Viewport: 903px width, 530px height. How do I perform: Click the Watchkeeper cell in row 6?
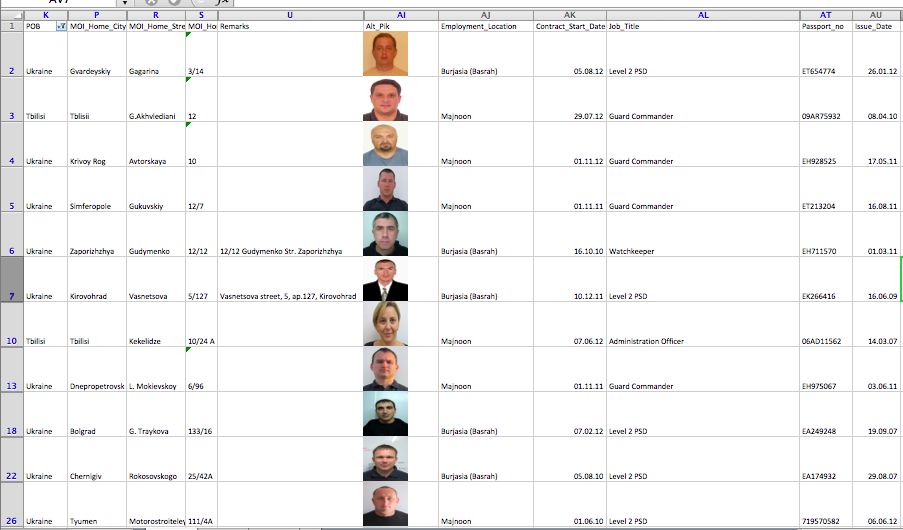(703, 251)
